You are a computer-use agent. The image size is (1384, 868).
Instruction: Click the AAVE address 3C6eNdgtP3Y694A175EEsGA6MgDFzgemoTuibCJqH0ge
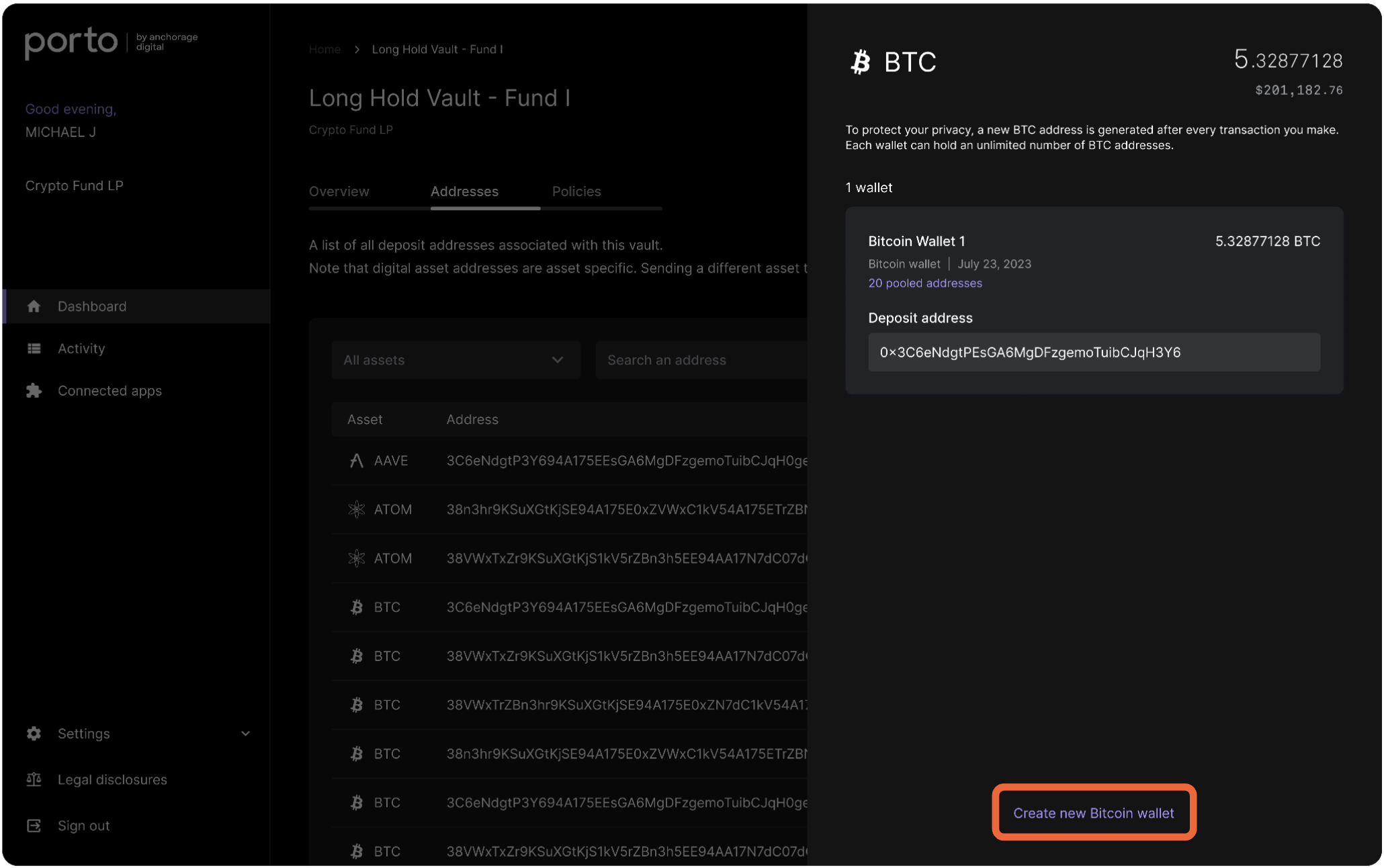coord(627,460)
